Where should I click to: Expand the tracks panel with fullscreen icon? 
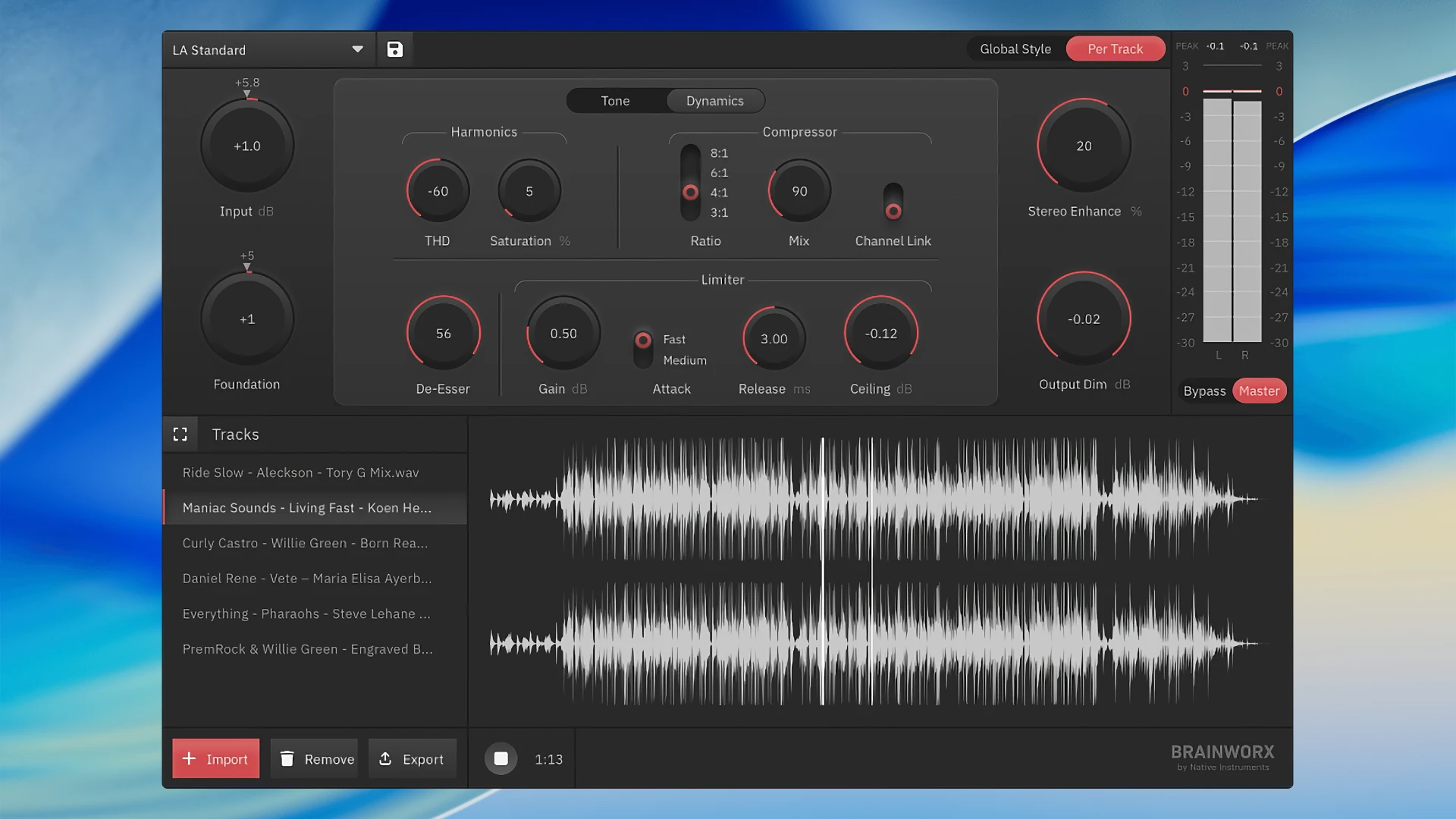coord(180,435)
